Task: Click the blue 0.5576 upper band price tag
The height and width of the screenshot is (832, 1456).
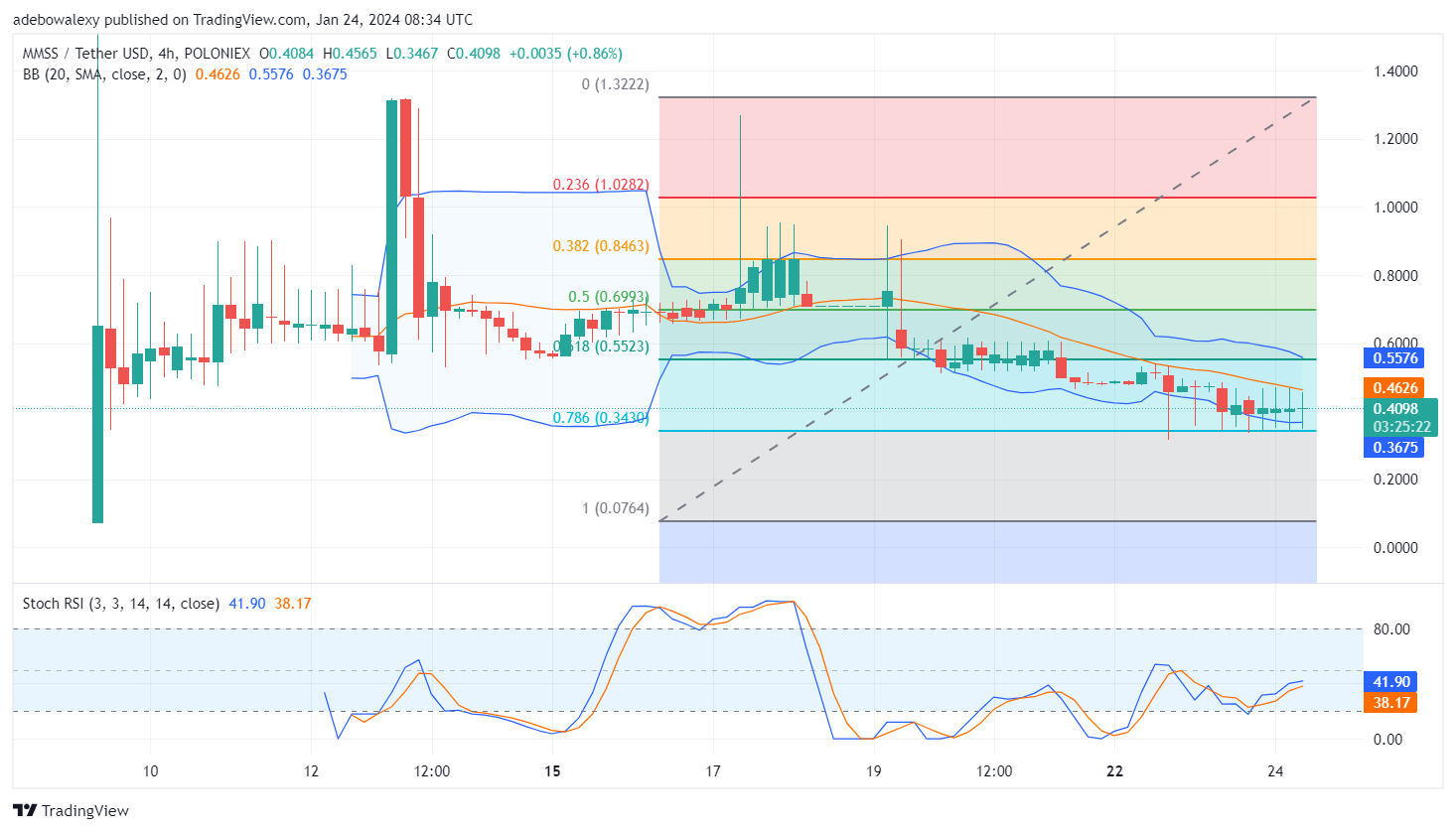Action: click(x=1394, y=358)
